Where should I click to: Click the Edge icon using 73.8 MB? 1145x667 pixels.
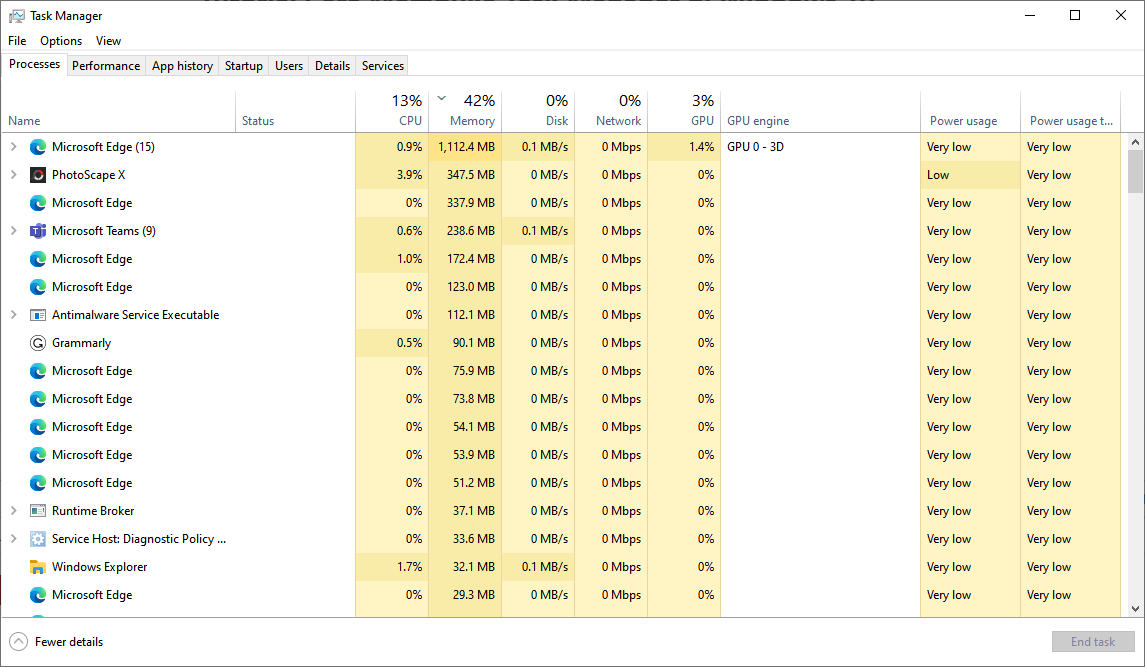coord(38,399)
